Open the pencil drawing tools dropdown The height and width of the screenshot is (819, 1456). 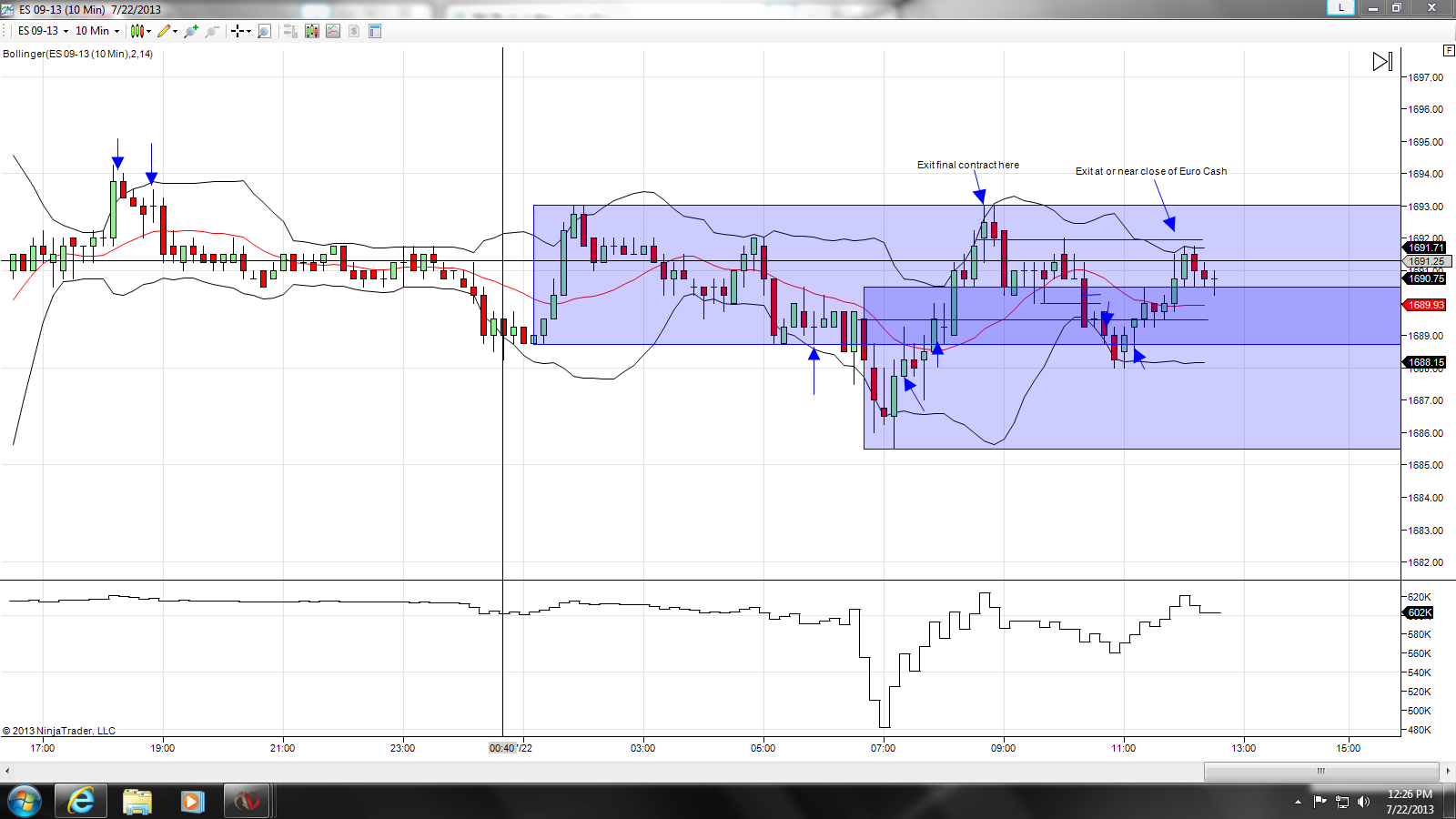167,31
